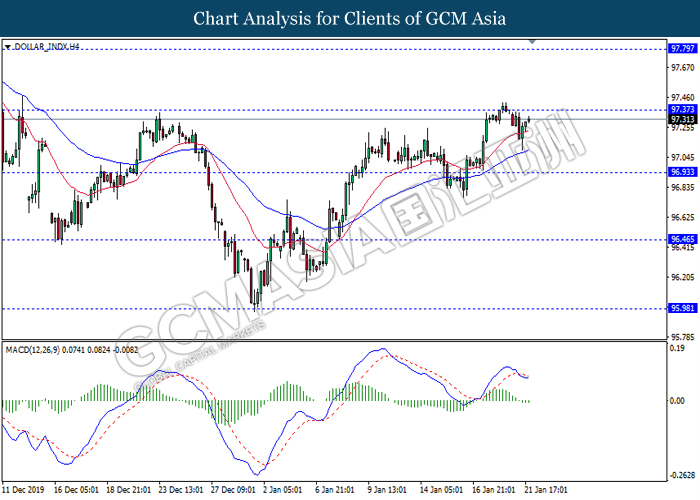Click the 2 Jan 05:01 time label
This screenshot has height=500, width=700.
(283, 490)
